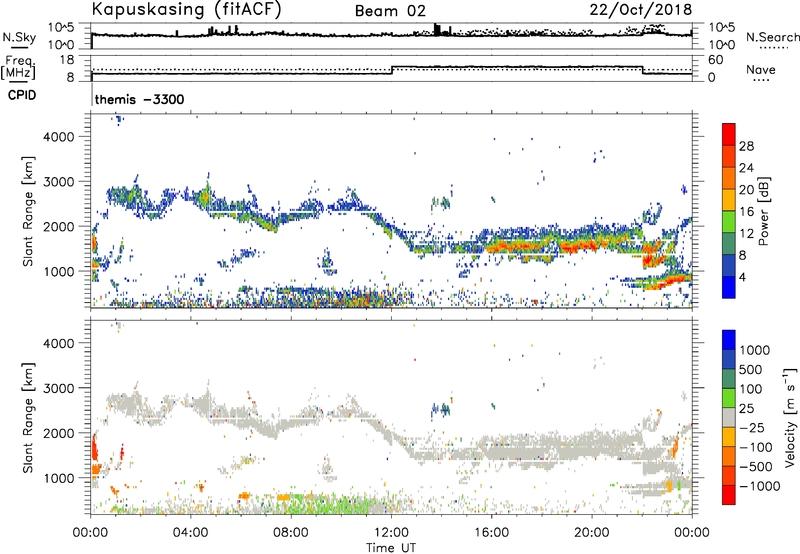Click the 'Kapuskasing (fitACF)' plot title

pos(187,10)
